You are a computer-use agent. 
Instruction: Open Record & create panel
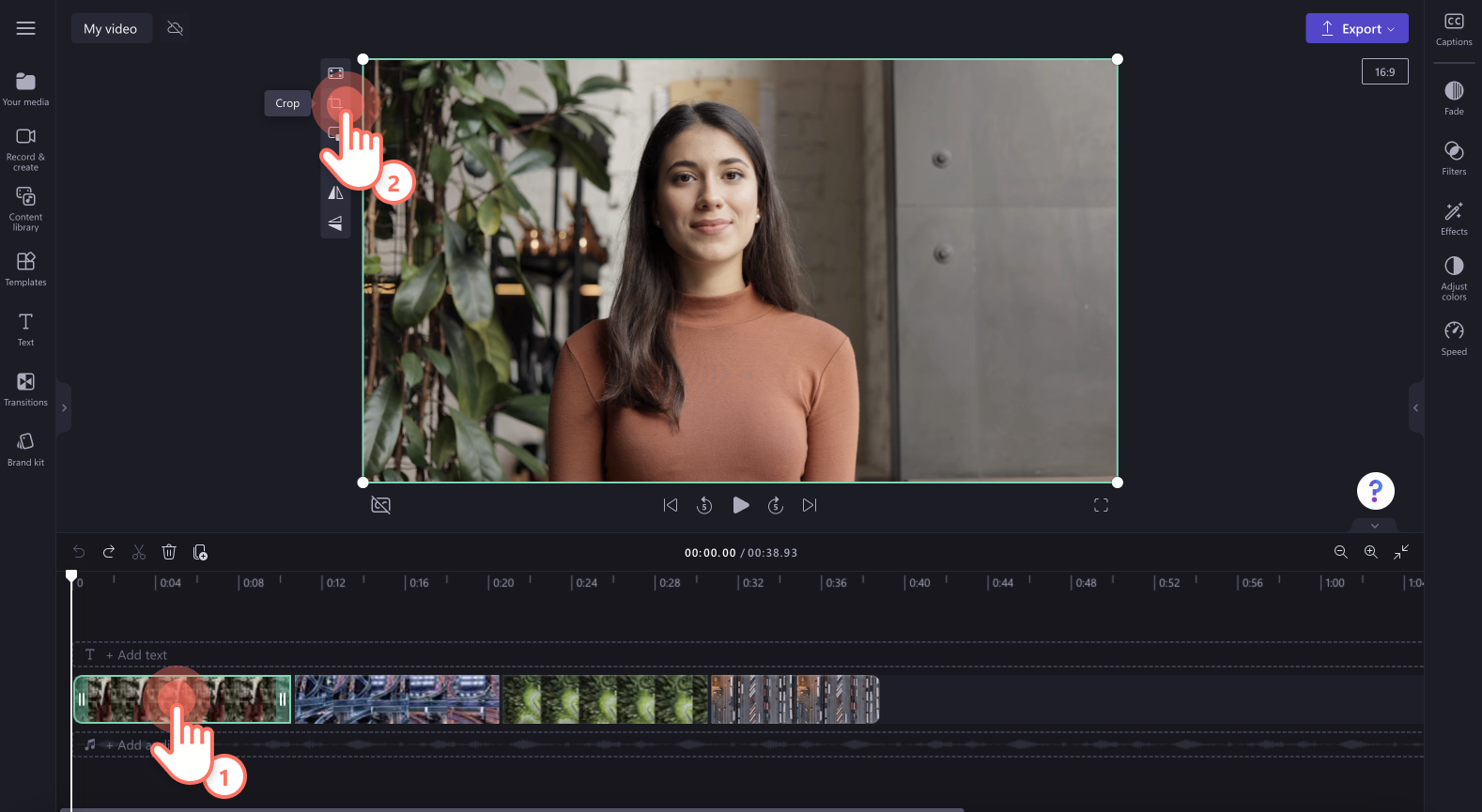(x=25, y=149)
